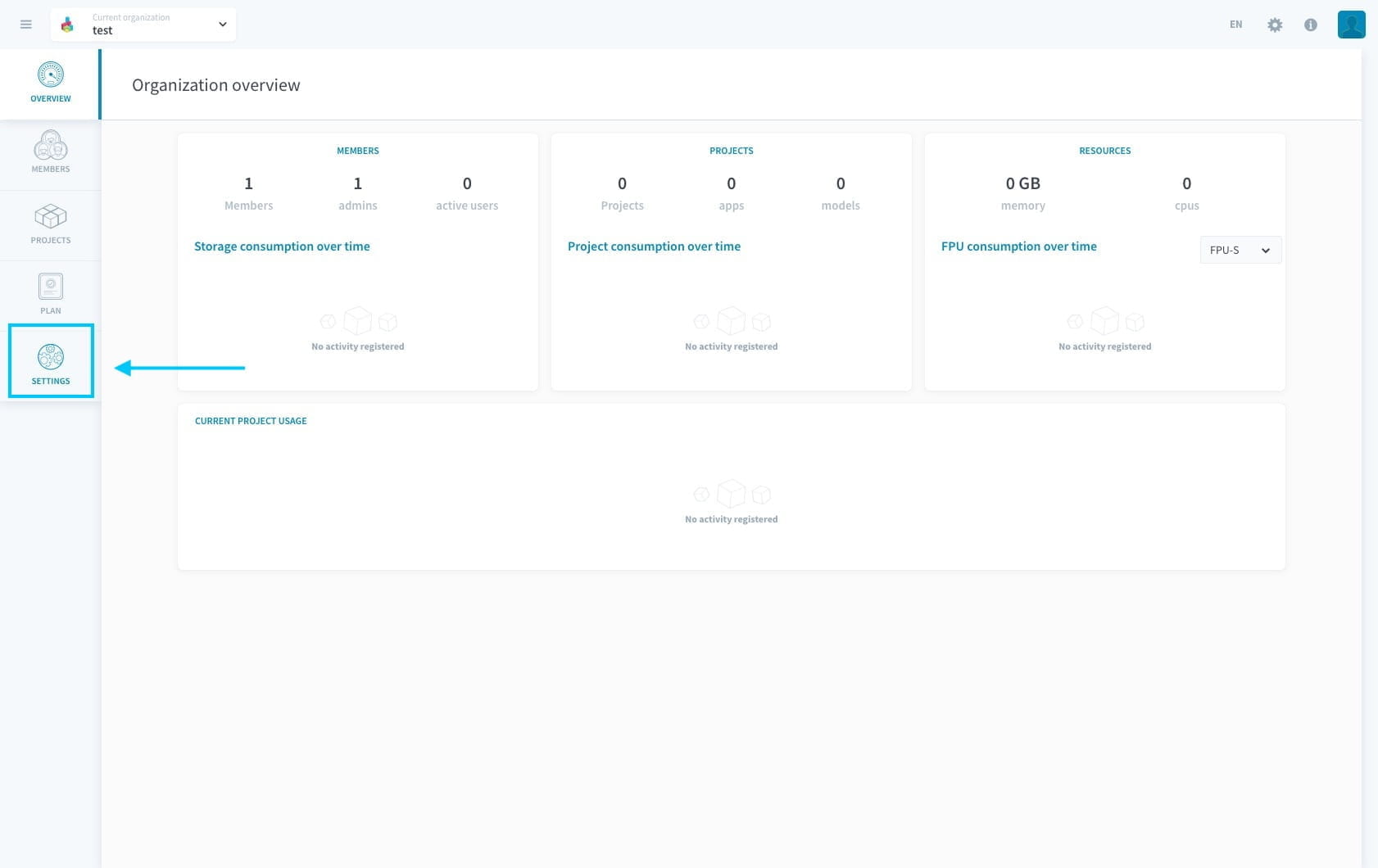This screenshot has width=1378, height=868.
Task: Open the Members sidebar icon
Action: pyautogui.click(x=51, y=145)
